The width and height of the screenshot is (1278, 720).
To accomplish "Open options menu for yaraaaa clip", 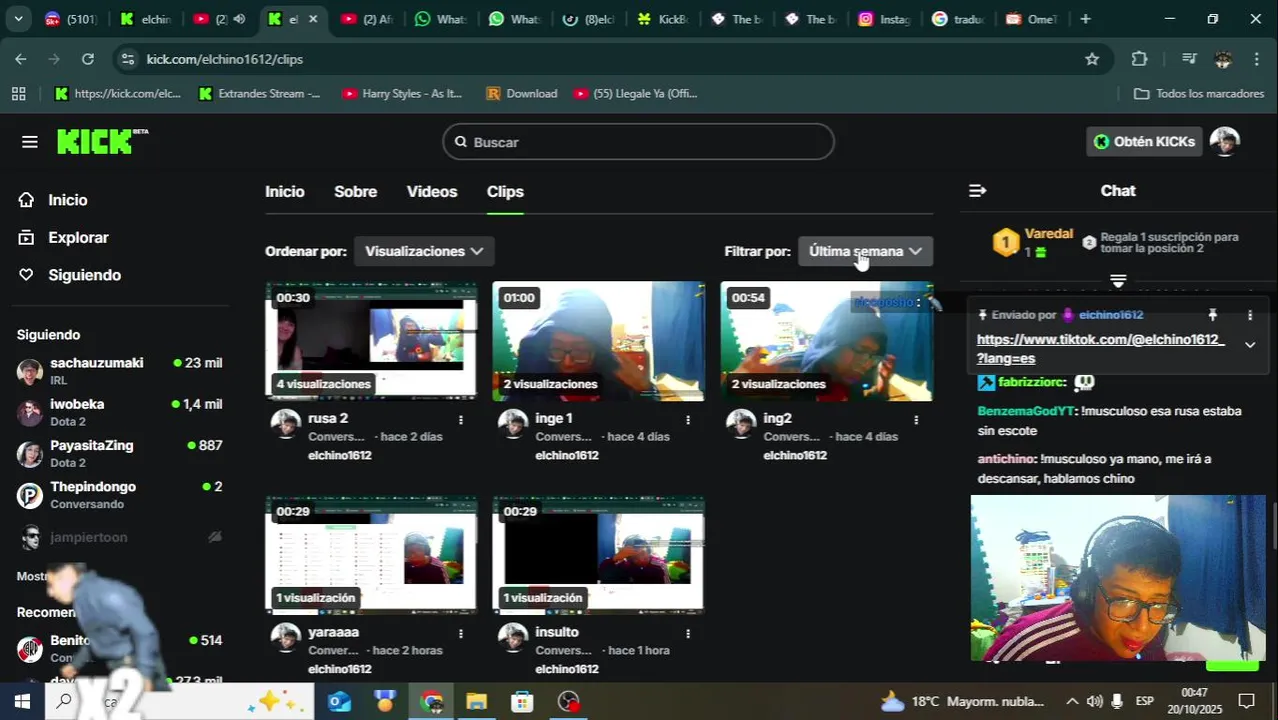I will (460, 634).
